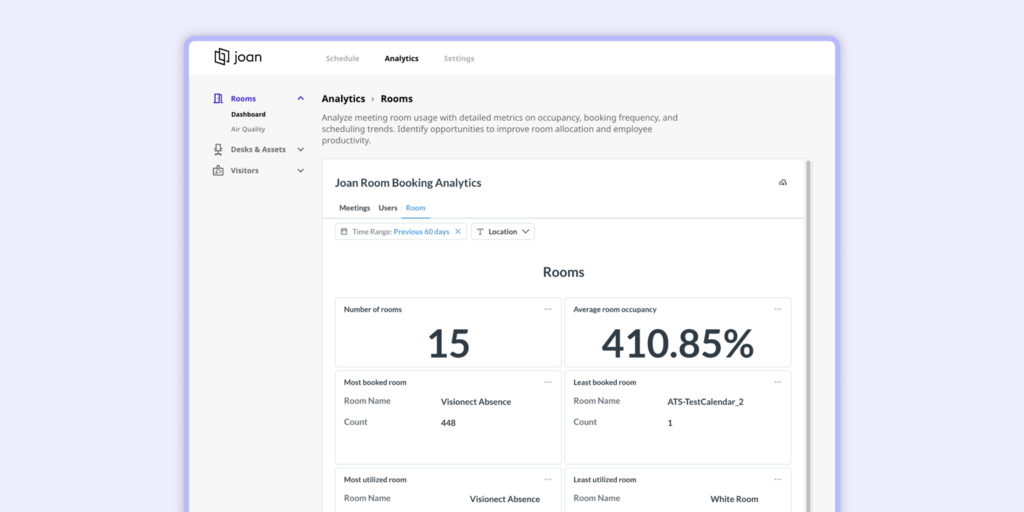Click the dashboard vertical scrollbar
This screenshot has height=512, width=1024.
(808, 335)
